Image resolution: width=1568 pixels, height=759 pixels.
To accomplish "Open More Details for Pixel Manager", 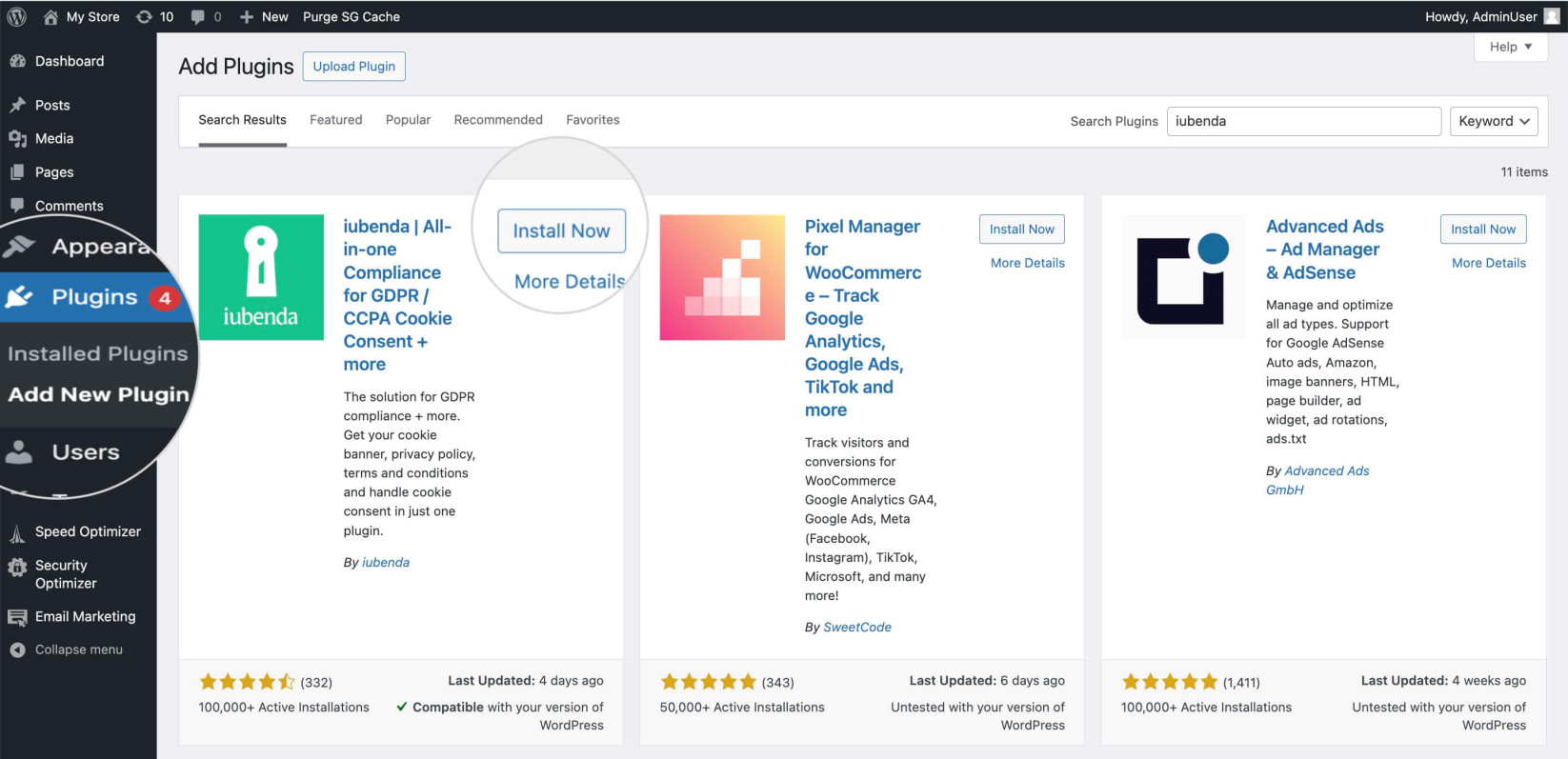I will (1028, 263).
